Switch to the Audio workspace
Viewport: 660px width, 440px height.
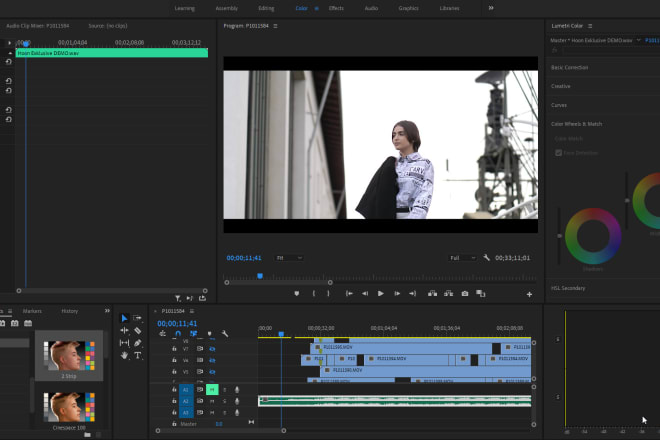(x=371, y=8)
